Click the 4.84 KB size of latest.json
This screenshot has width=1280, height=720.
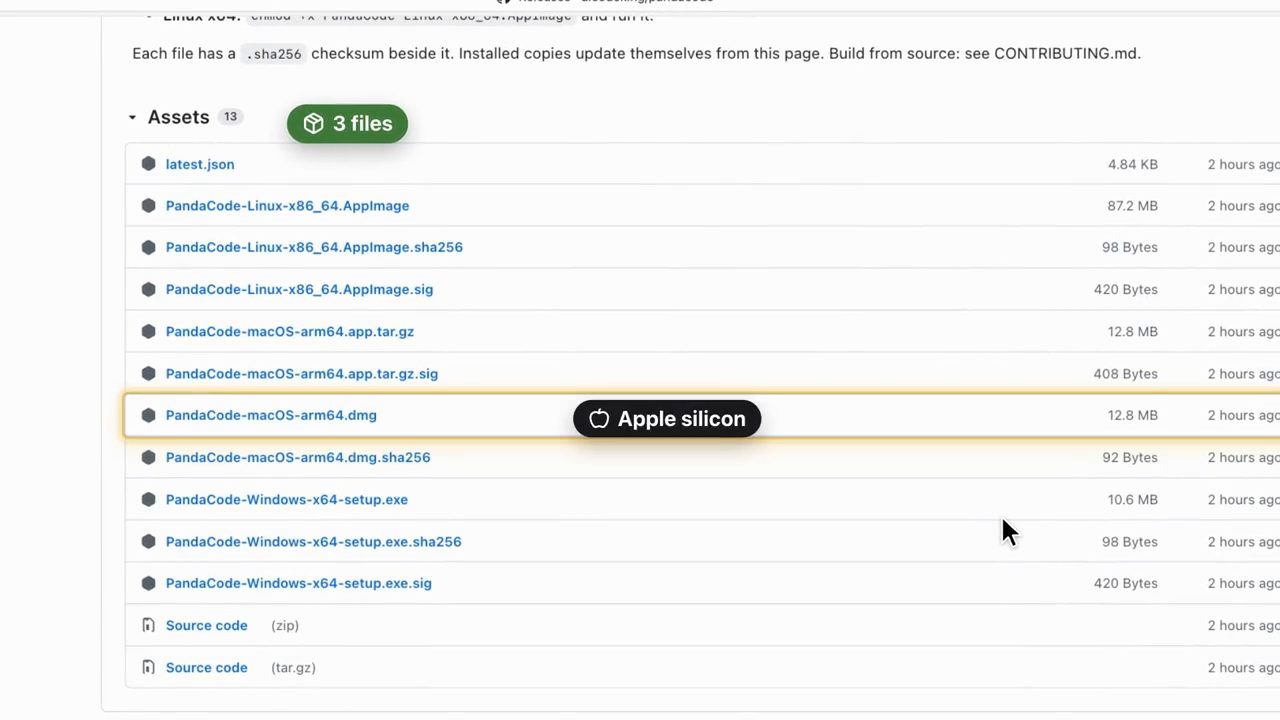1133,164
